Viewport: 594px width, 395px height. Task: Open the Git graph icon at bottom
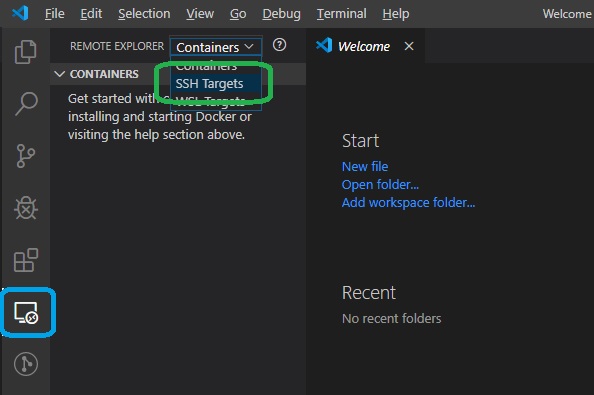pyautogui.click(x=26, y=364)
